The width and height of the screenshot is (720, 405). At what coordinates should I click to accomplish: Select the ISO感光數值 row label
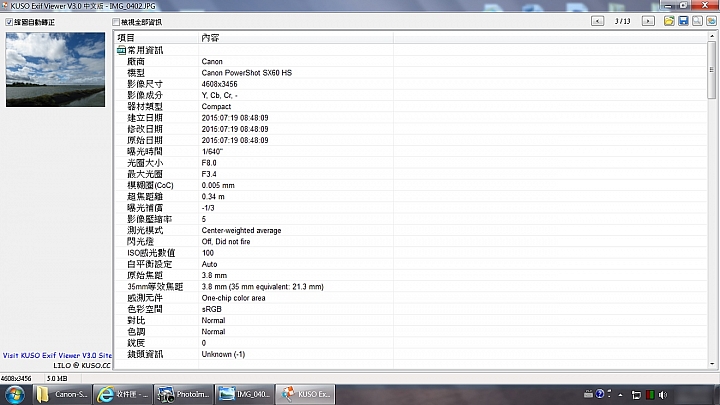click(x=151, y=253)
